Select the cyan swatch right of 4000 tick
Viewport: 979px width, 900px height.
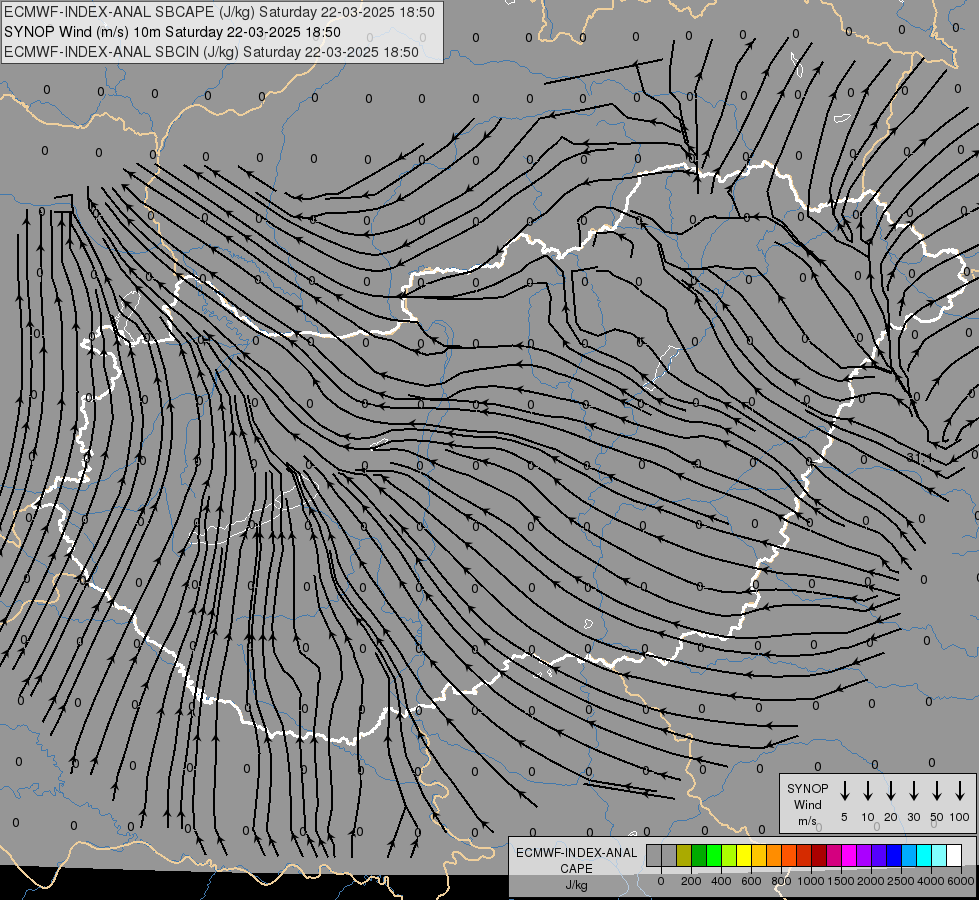click(923, 855)
